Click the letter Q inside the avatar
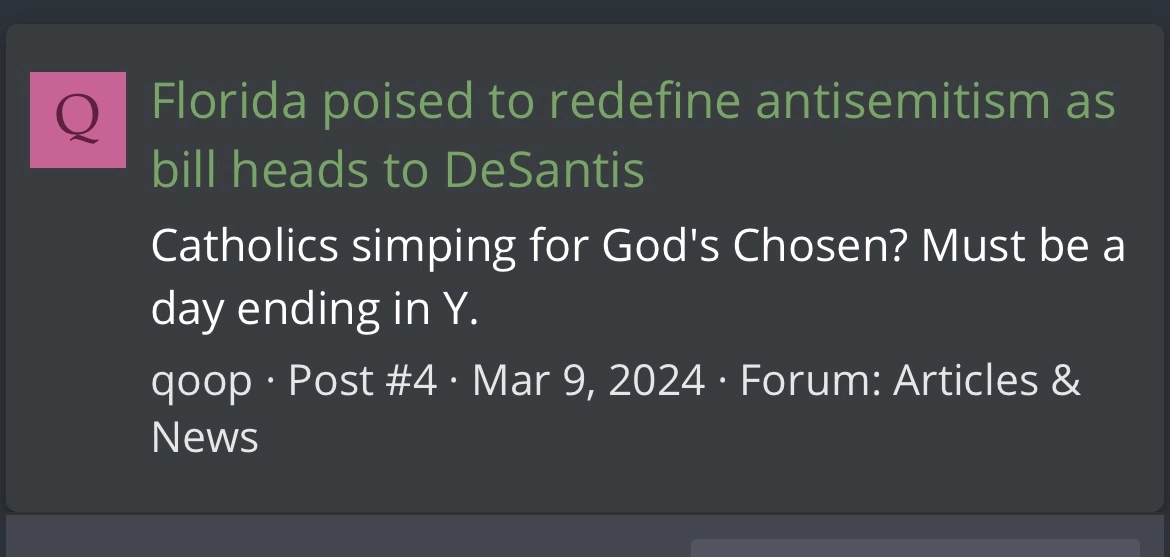Viewport: 1170px width, 557px height. click(78, 119)
